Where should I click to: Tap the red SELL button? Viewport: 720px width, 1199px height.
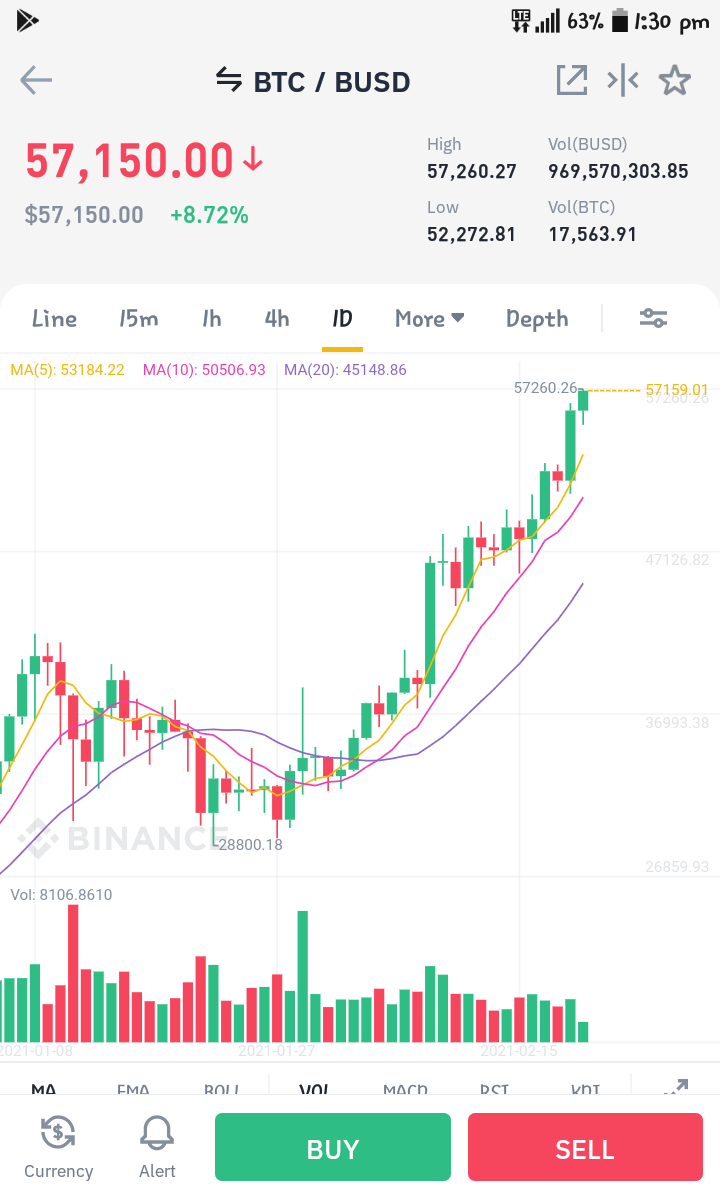click(x=585, y=1148)
